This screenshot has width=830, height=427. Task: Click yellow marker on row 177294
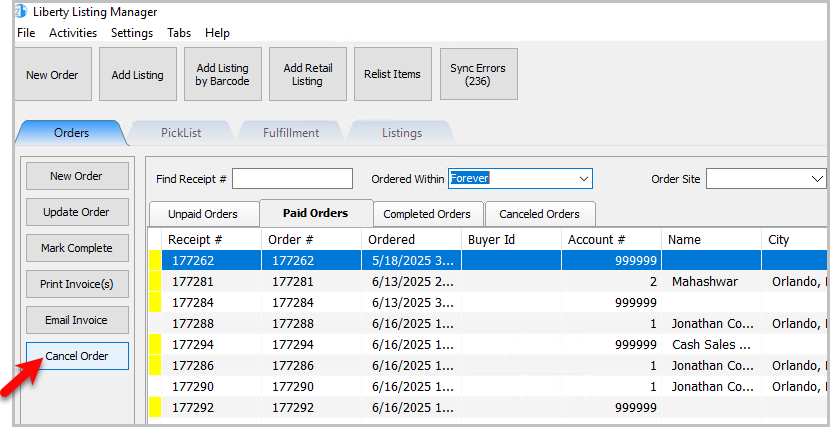[x=156, y=344]
